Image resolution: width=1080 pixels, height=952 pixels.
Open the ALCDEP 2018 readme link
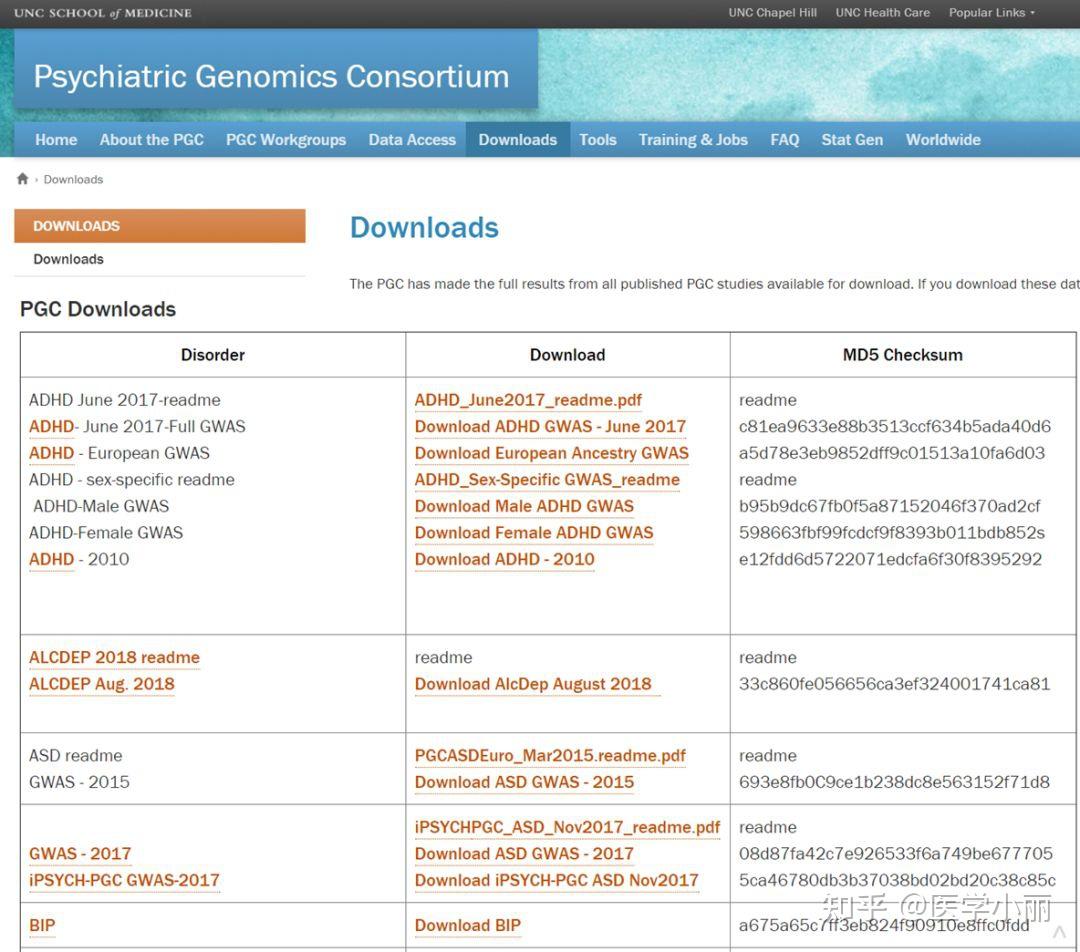point(114,658)
